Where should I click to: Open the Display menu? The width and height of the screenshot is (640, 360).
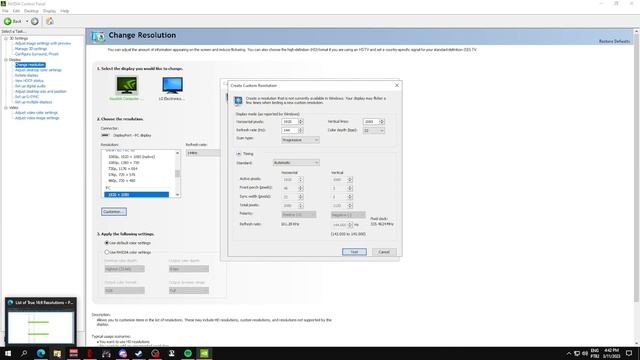point(49,11)
